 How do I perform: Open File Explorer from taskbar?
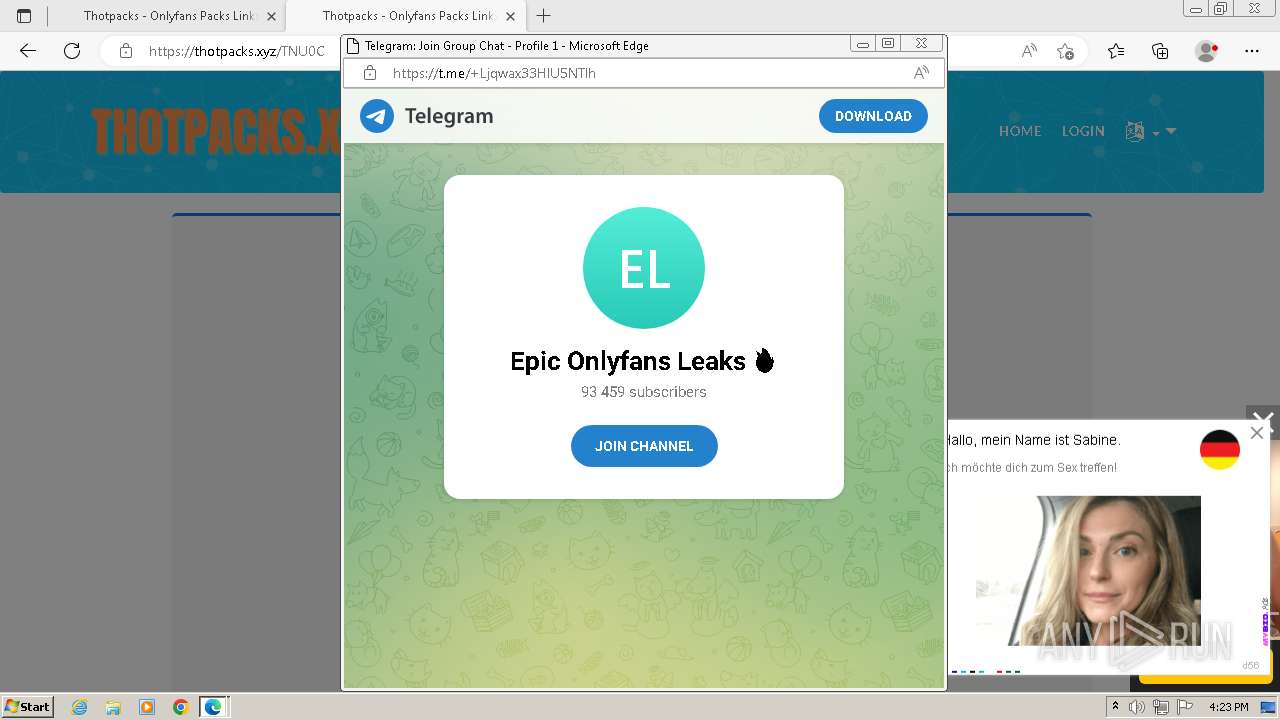coord(114,707)
